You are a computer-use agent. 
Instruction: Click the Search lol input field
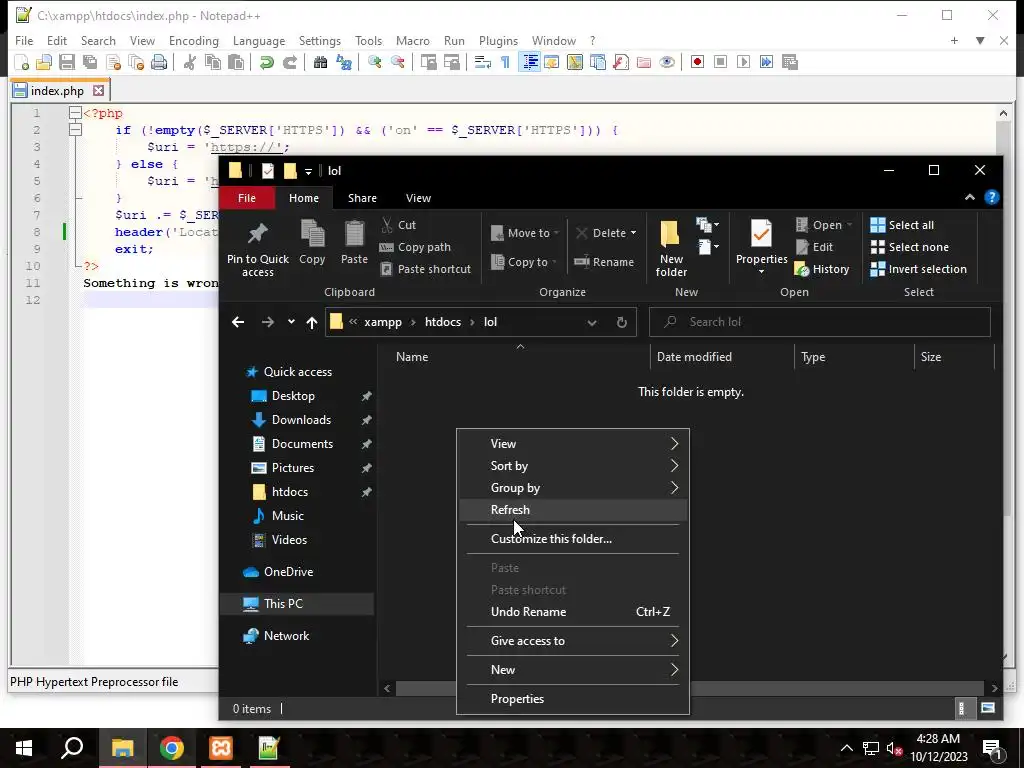point(820,322)
